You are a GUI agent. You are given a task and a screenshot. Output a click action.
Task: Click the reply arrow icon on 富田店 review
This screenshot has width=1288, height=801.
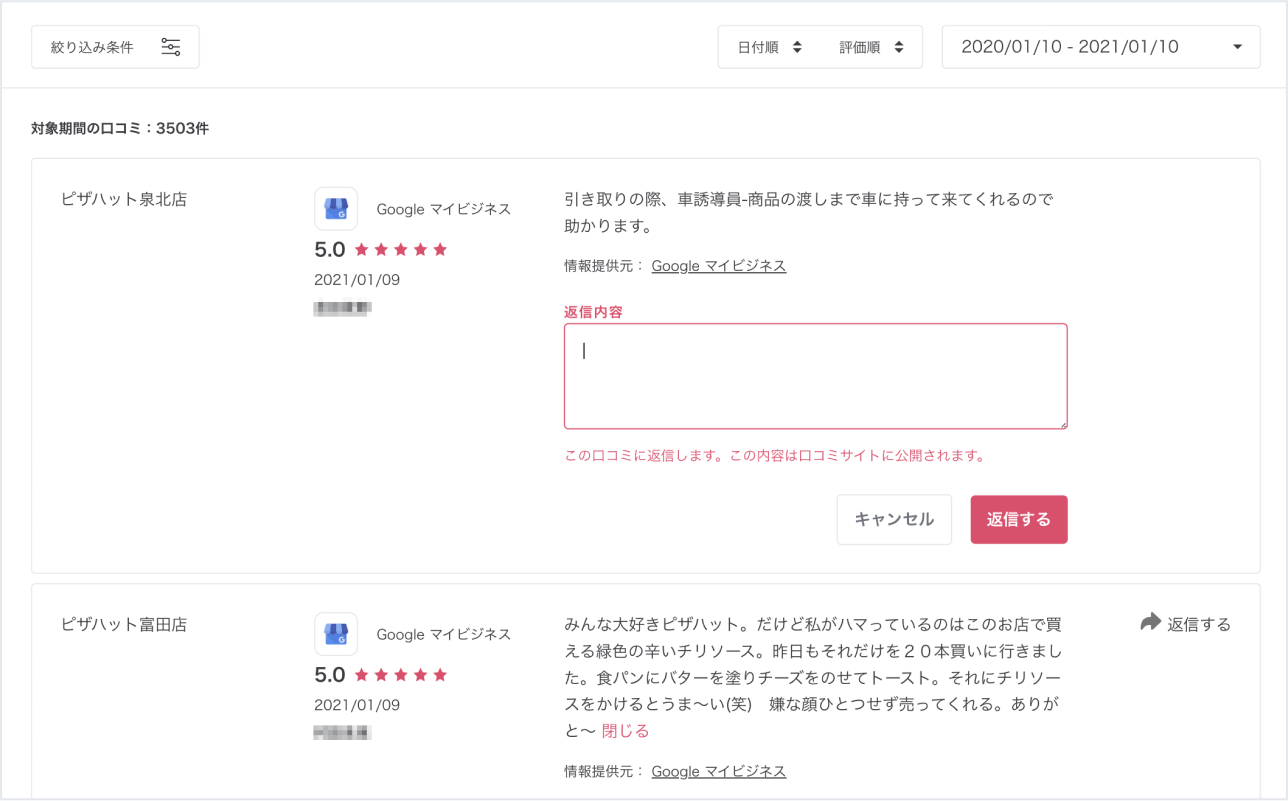pyautogui.click(x=1150, y=623)
